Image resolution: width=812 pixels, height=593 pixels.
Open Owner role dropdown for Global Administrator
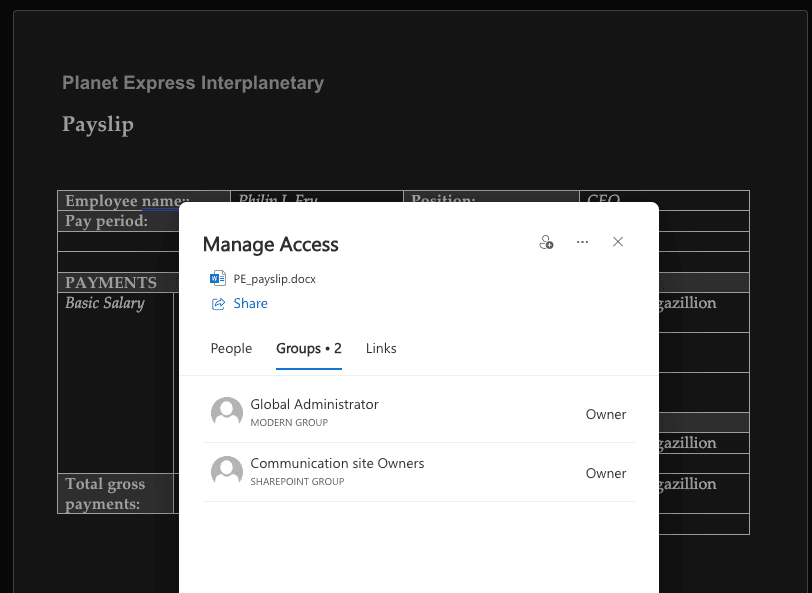(x=605, y=414)
